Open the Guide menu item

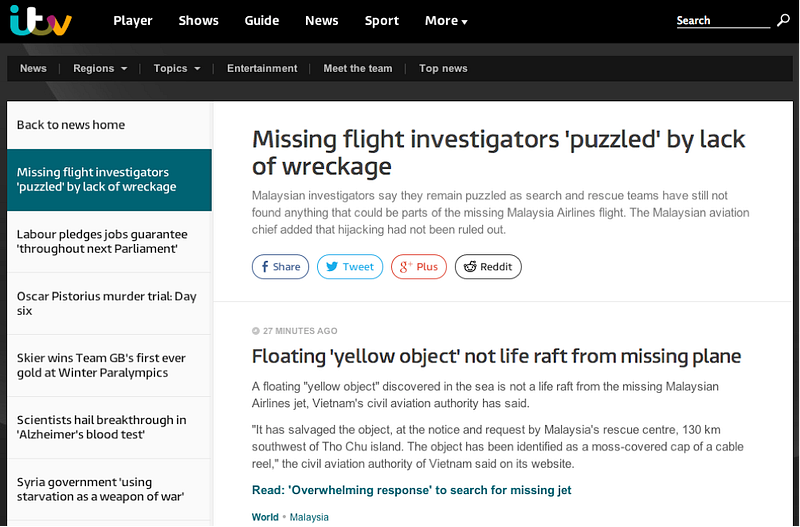[x=262, y=21]
